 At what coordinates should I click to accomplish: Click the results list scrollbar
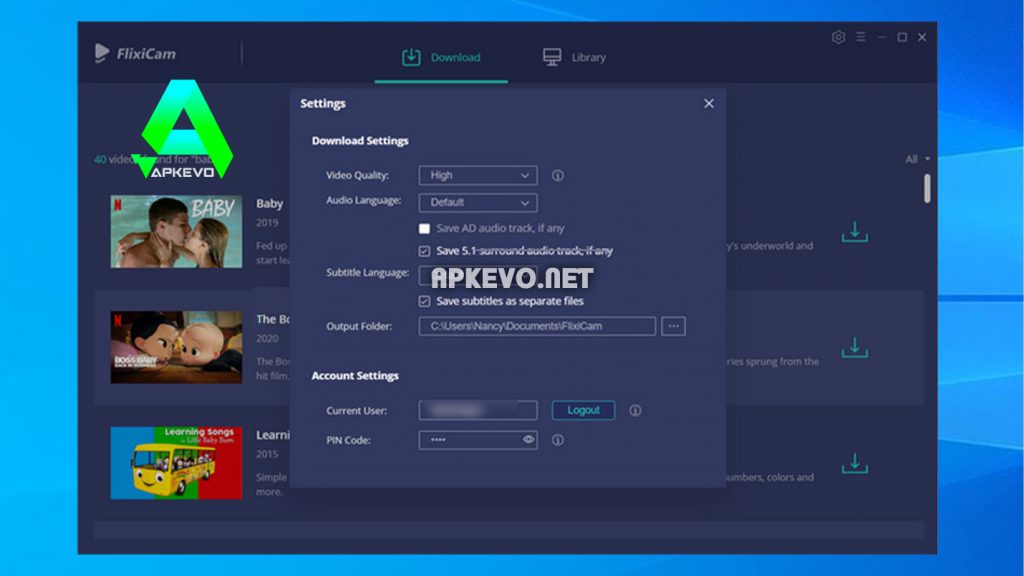pos(927,188)
